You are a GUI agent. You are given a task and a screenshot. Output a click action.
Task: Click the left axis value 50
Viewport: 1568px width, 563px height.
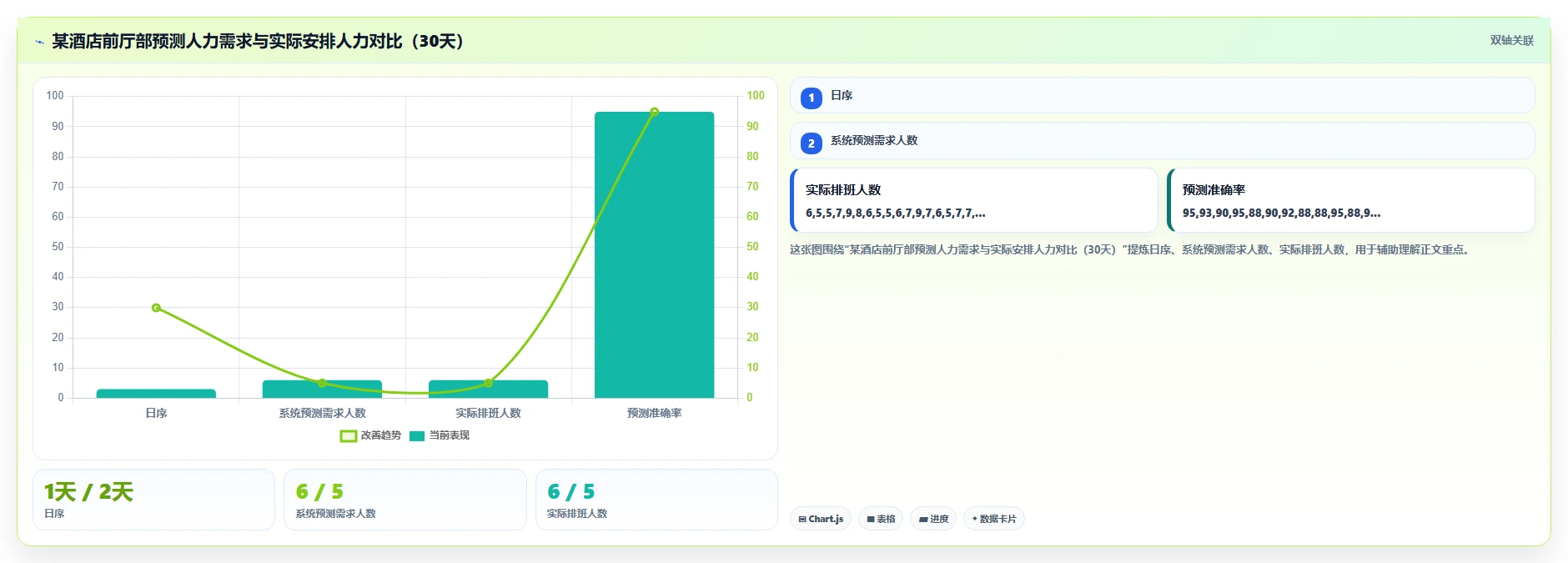tap(58, 247)
